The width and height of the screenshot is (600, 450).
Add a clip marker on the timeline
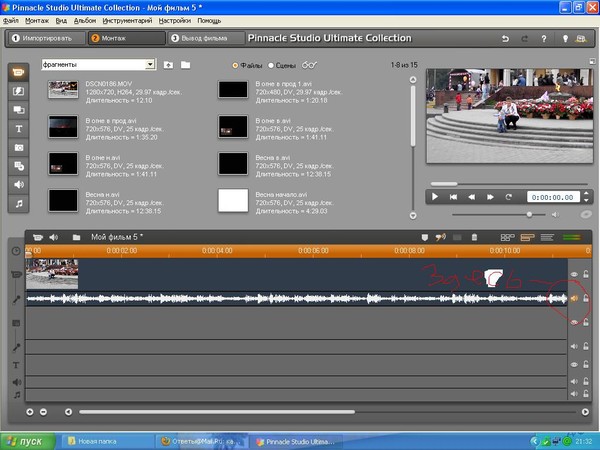(424, 238)
